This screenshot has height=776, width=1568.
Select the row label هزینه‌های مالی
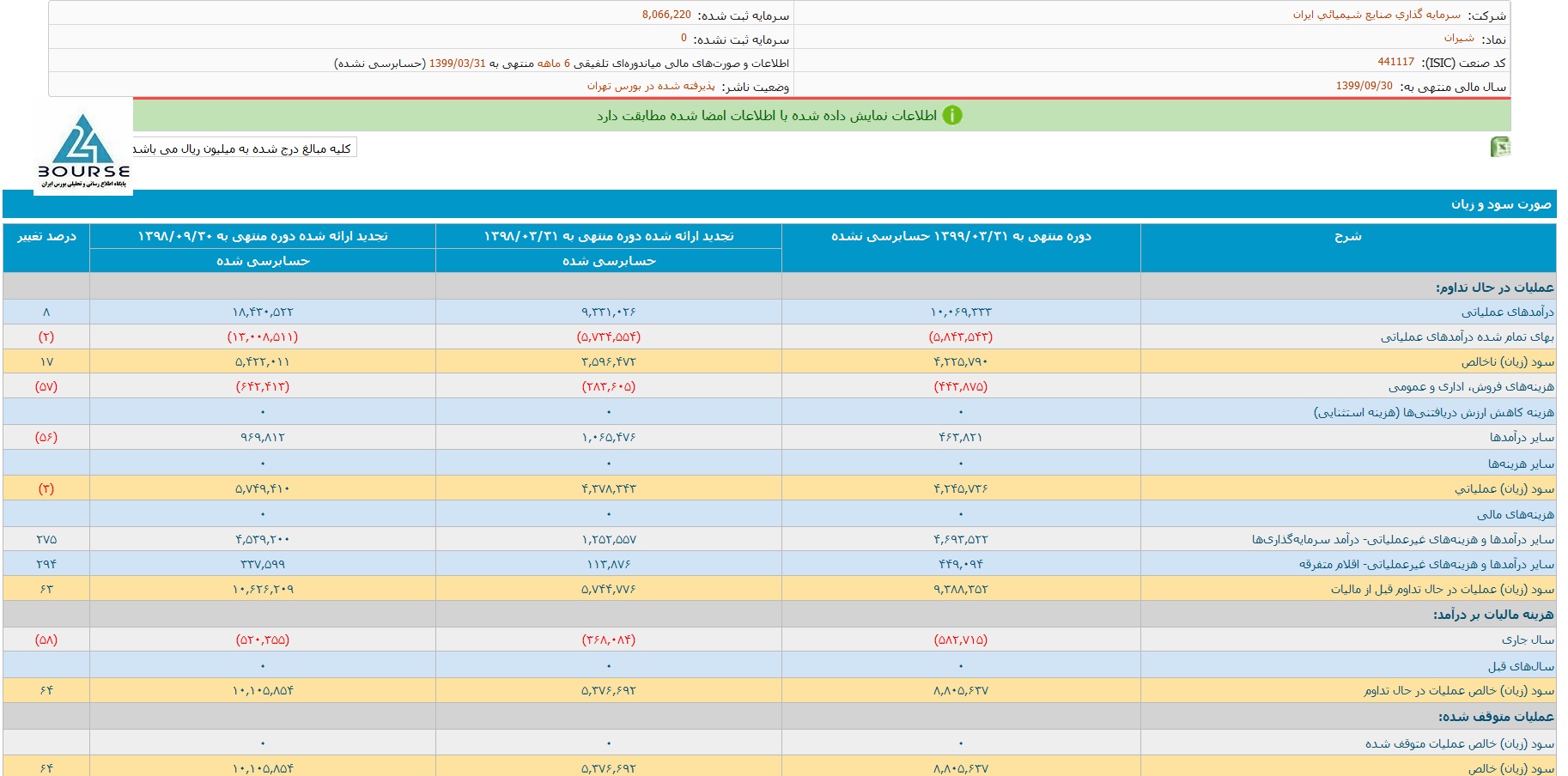[1516, 514]
